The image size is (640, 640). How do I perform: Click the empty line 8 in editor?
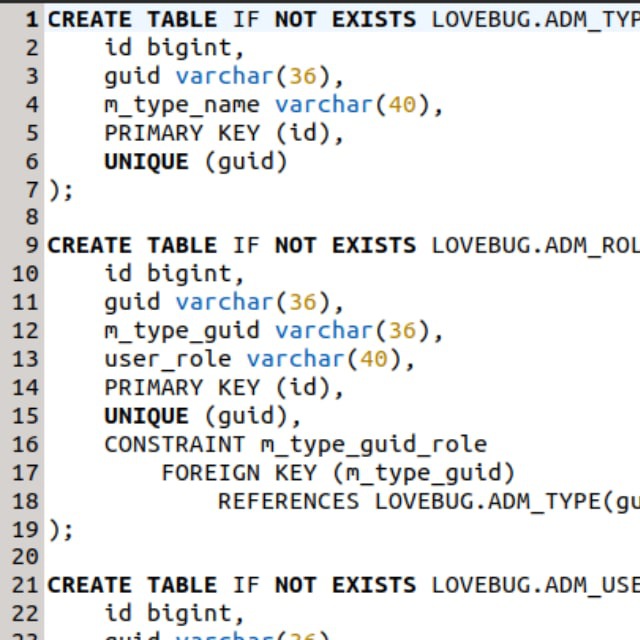click(342, 217)
